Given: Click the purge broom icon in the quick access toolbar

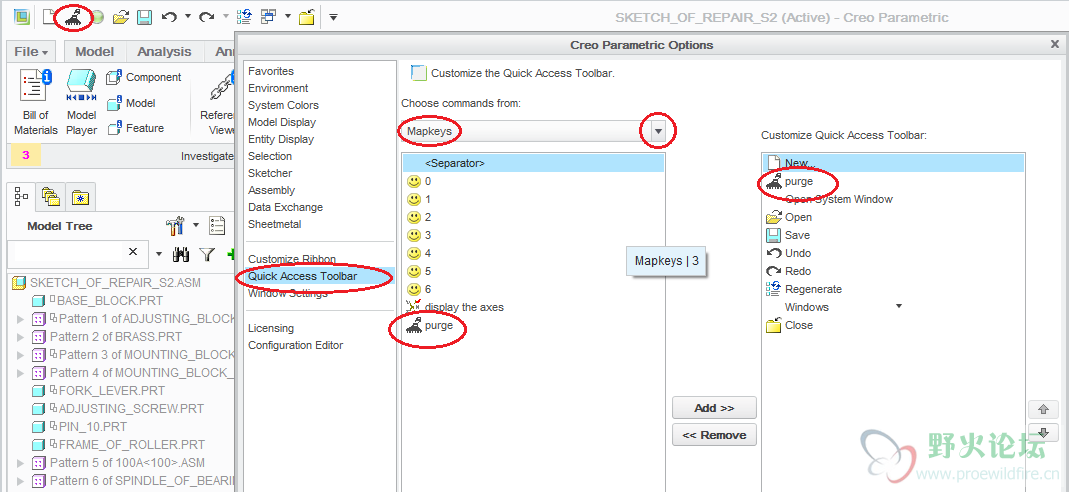Looking at the screenshot, I should (x=74, y=17).
